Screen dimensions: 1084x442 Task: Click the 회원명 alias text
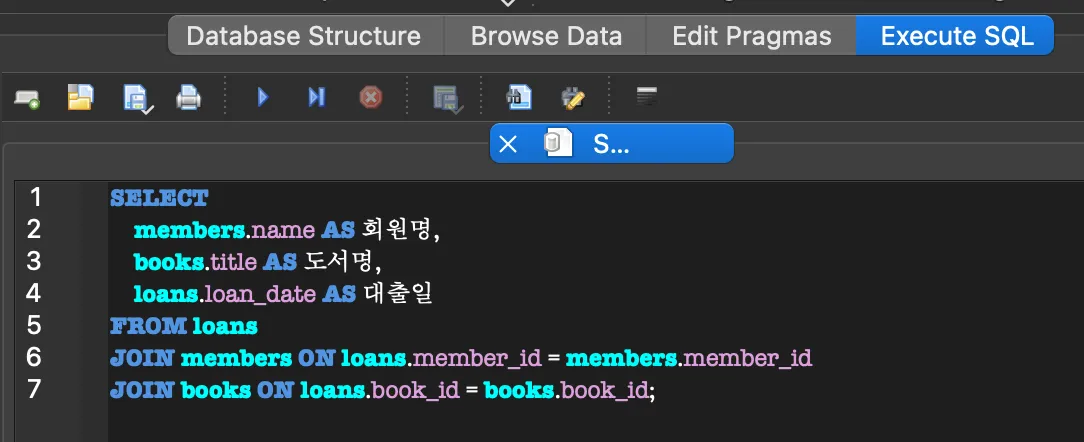click(x=396, y=230)
